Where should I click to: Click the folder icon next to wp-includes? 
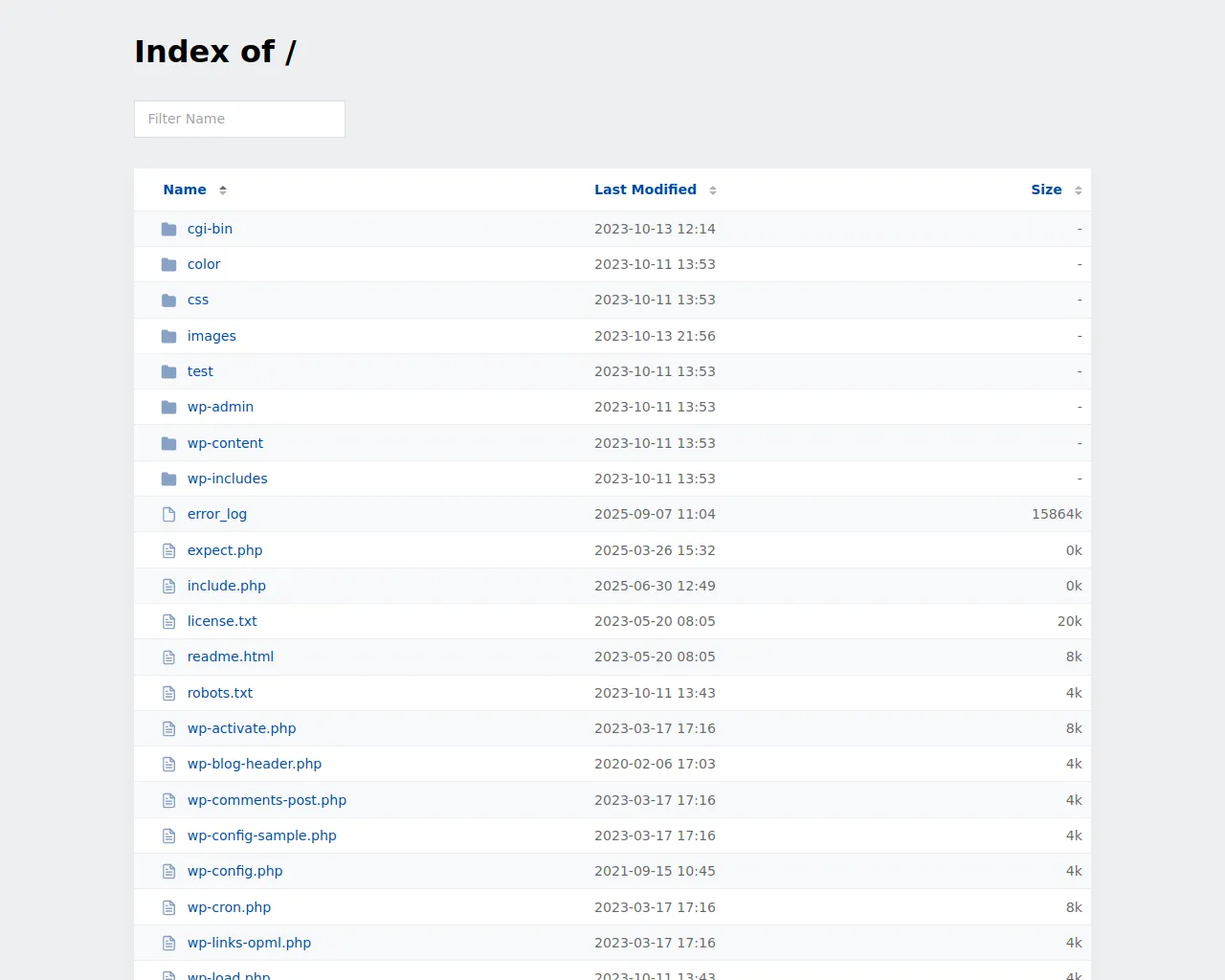pos(169,479)
